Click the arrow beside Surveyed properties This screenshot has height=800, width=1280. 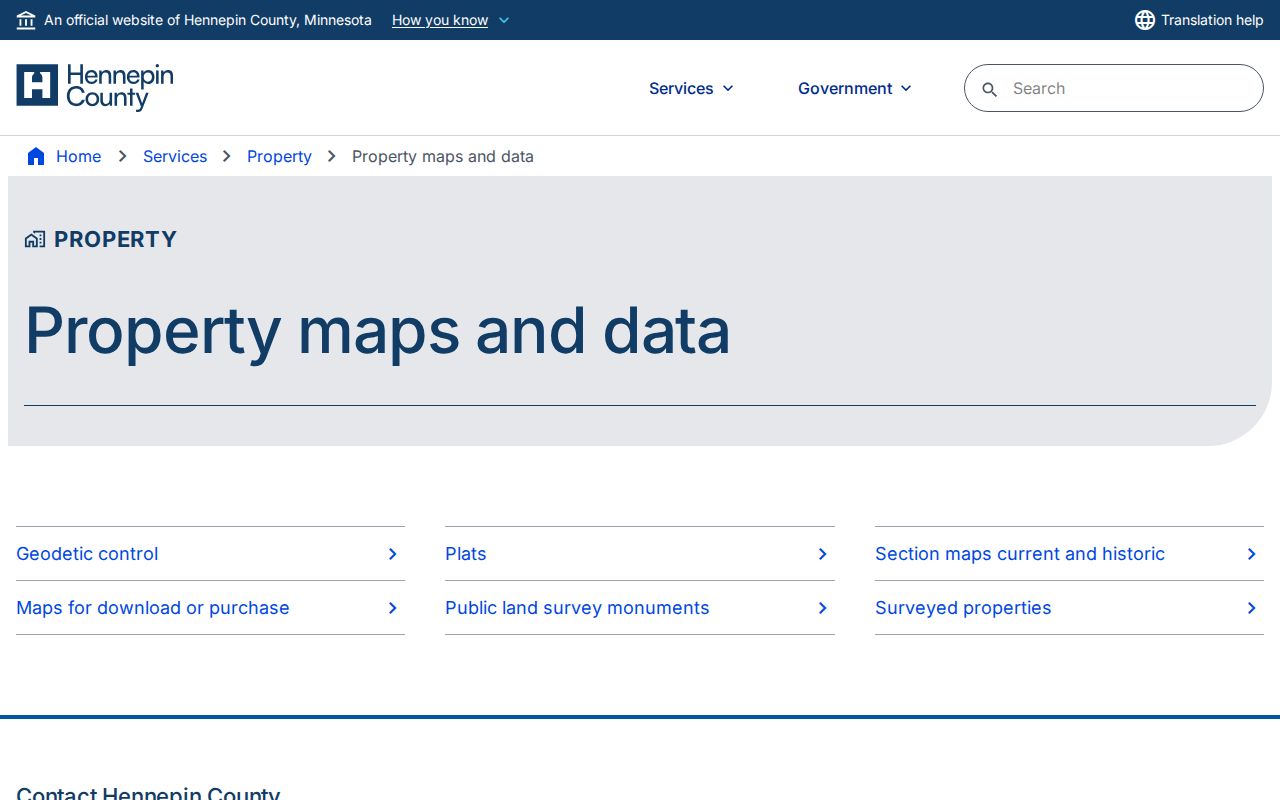pos(1252,608)
